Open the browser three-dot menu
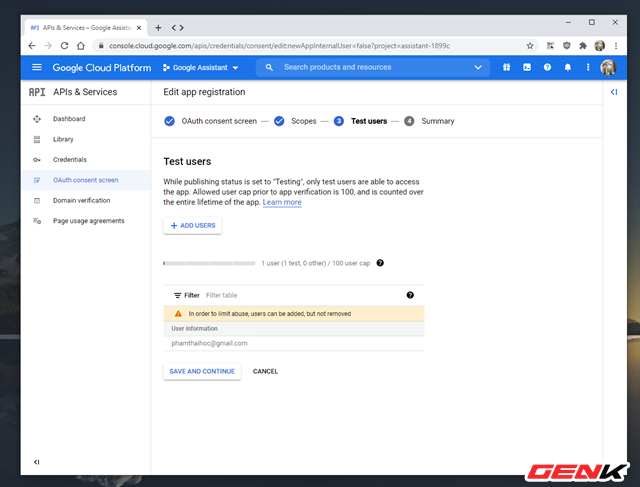The height and width of the screenshot is (487, 640). (616, 46)
